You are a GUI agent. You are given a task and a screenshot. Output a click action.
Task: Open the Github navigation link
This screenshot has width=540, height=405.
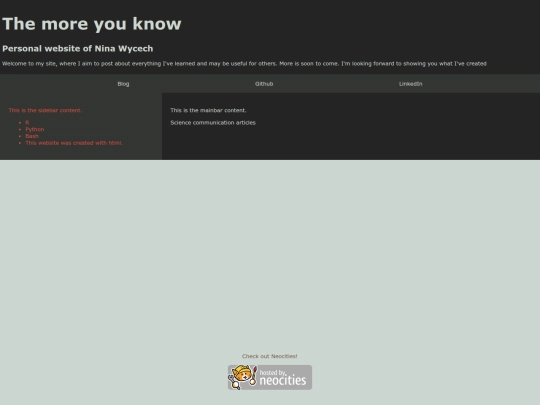pyautogui.click(x=264, y=84)
